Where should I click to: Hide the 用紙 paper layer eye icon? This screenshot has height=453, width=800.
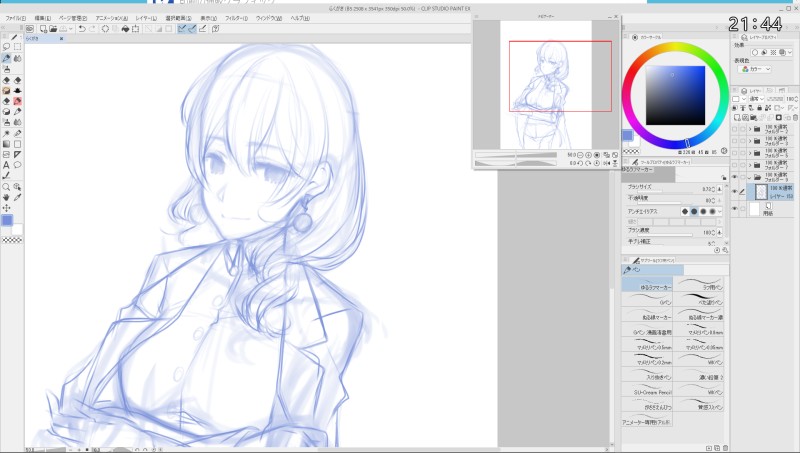pos(735,209)
